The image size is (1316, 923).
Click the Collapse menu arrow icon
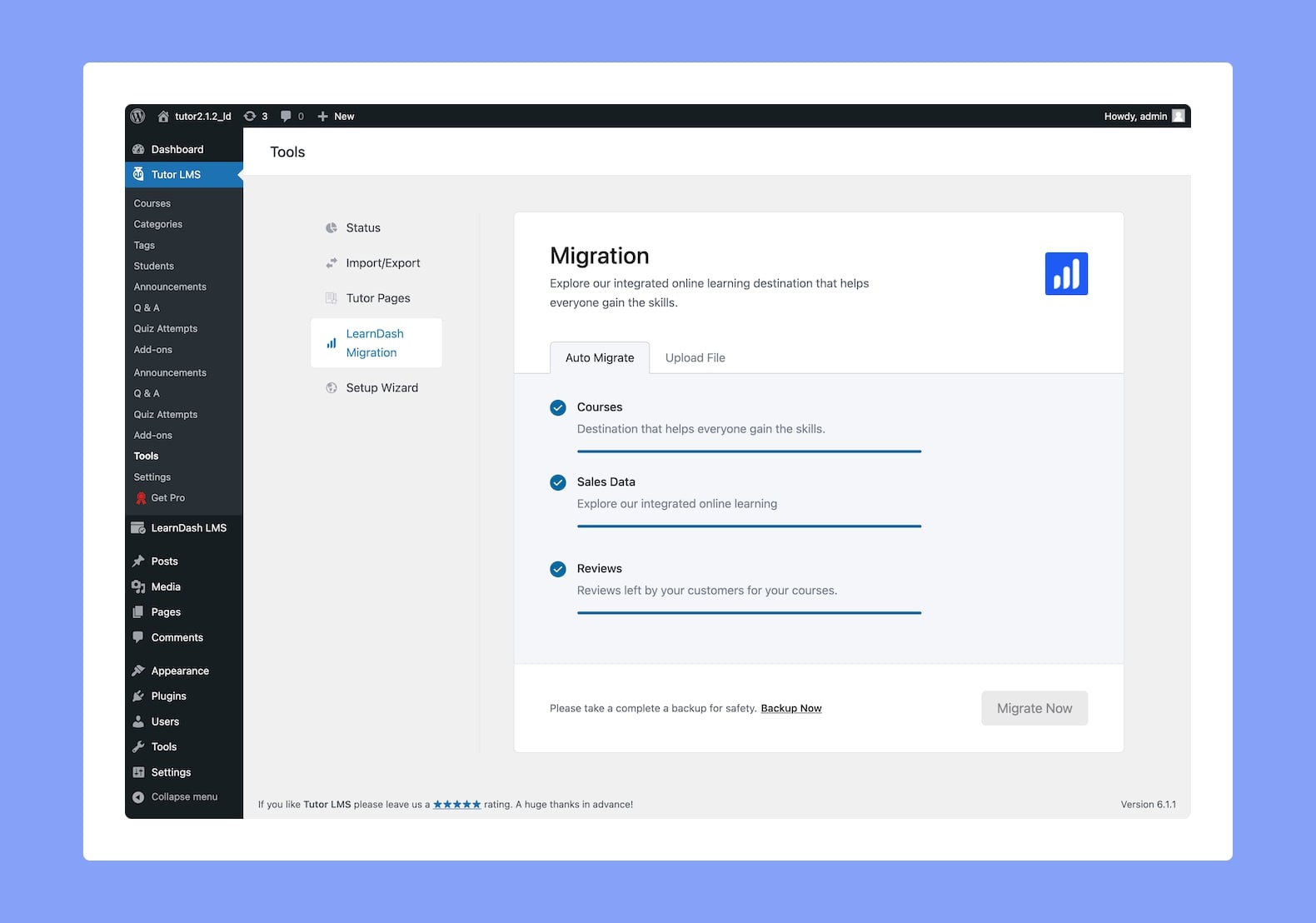pyautogui.click(x=138, y=797)
